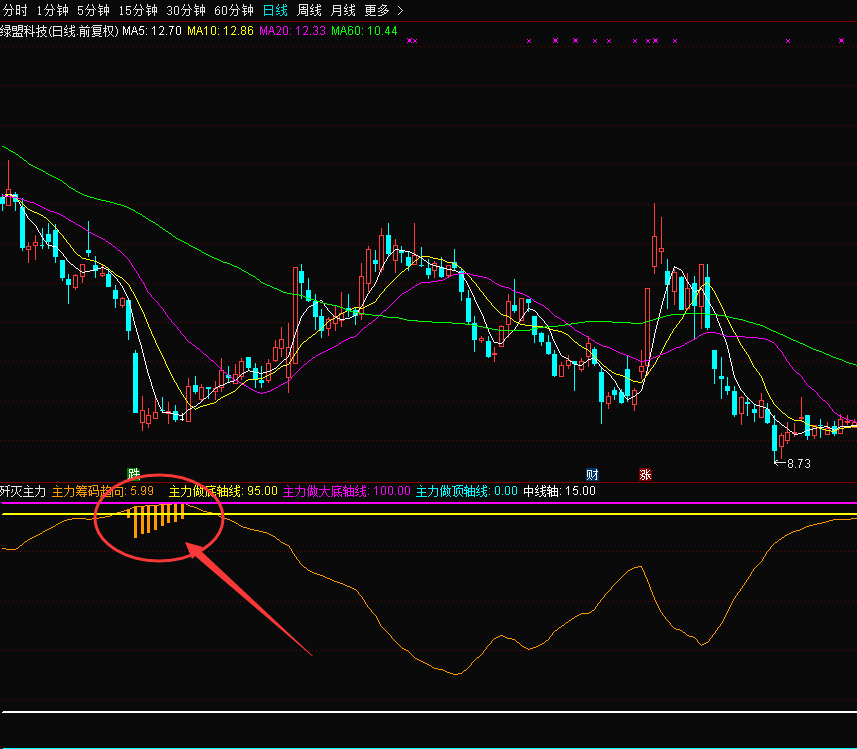
Task: Select the 5分钟 chart period
Action: pos(93,10)
